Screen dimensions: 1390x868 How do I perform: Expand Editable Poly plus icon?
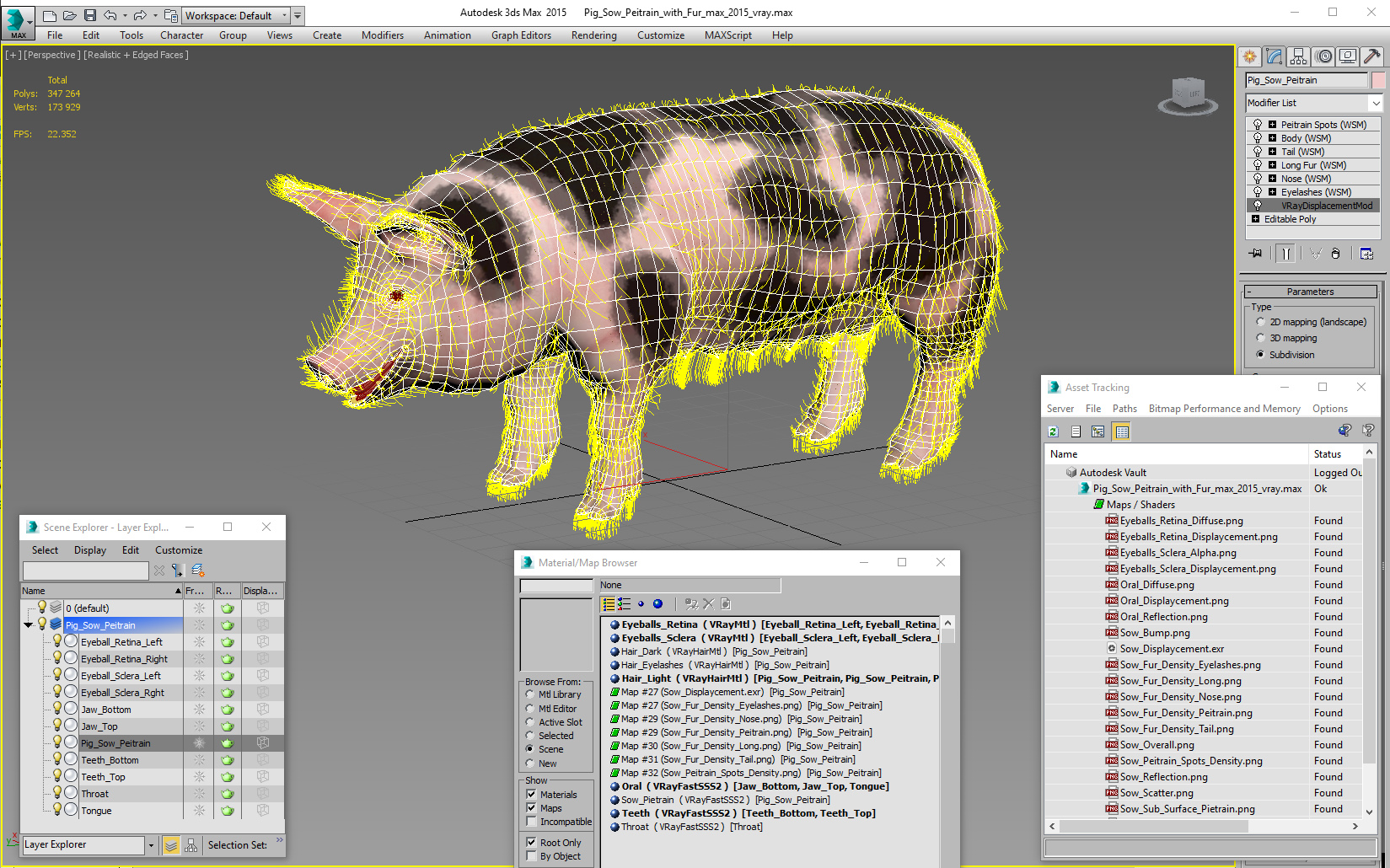click(x=1255, y=219)
